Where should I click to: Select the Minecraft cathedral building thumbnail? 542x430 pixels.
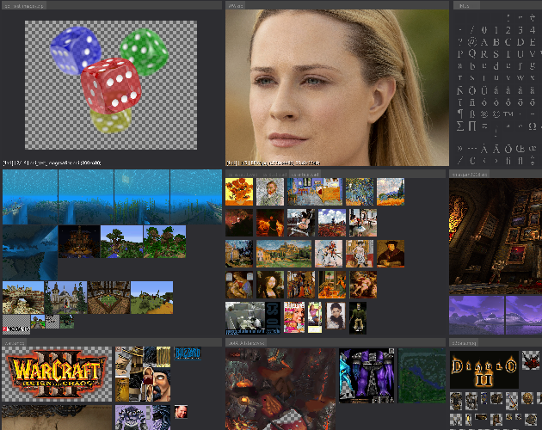pyautogui.click(x=66, y=297)
